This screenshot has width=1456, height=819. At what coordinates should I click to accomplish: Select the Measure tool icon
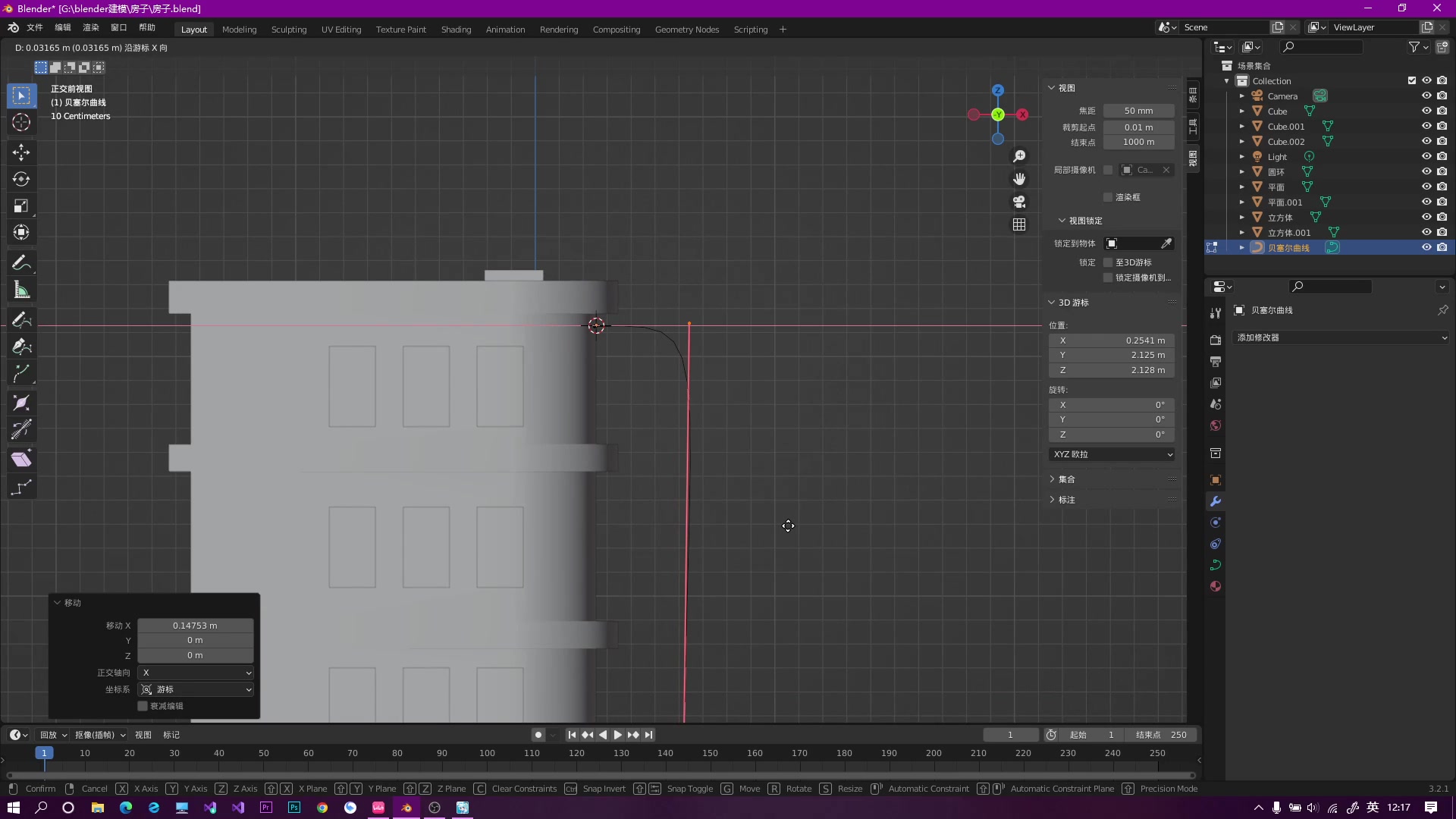pos(21,290)
